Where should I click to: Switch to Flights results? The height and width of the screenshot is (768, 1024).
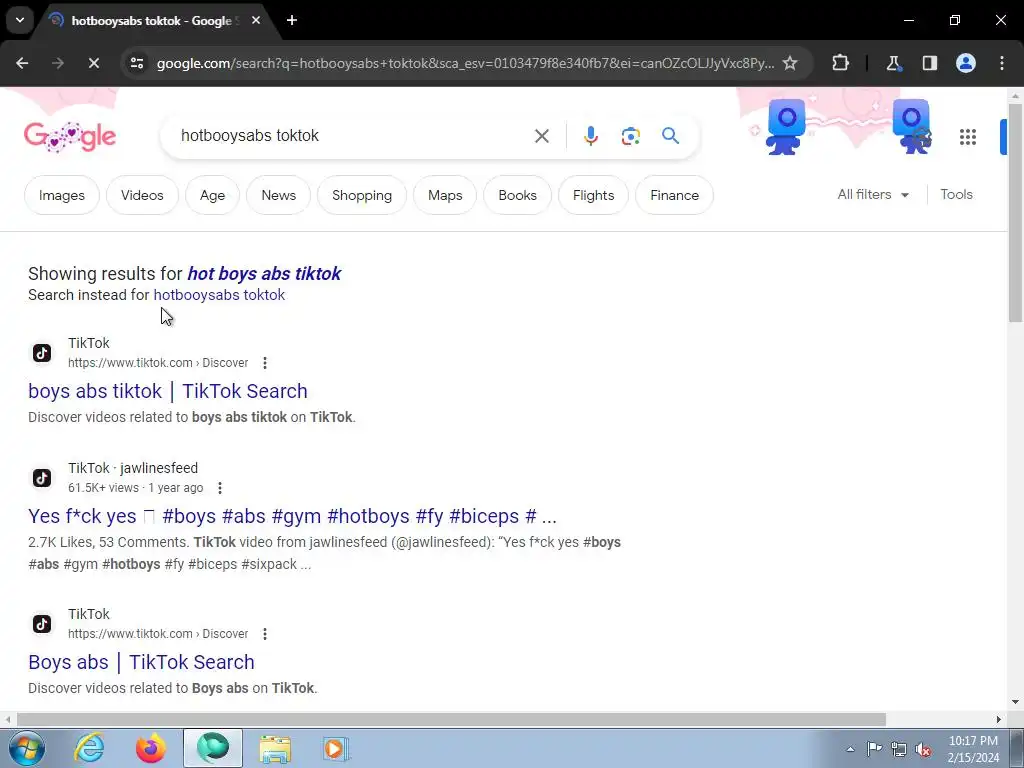pyautogui.click(x=594, y=195)
